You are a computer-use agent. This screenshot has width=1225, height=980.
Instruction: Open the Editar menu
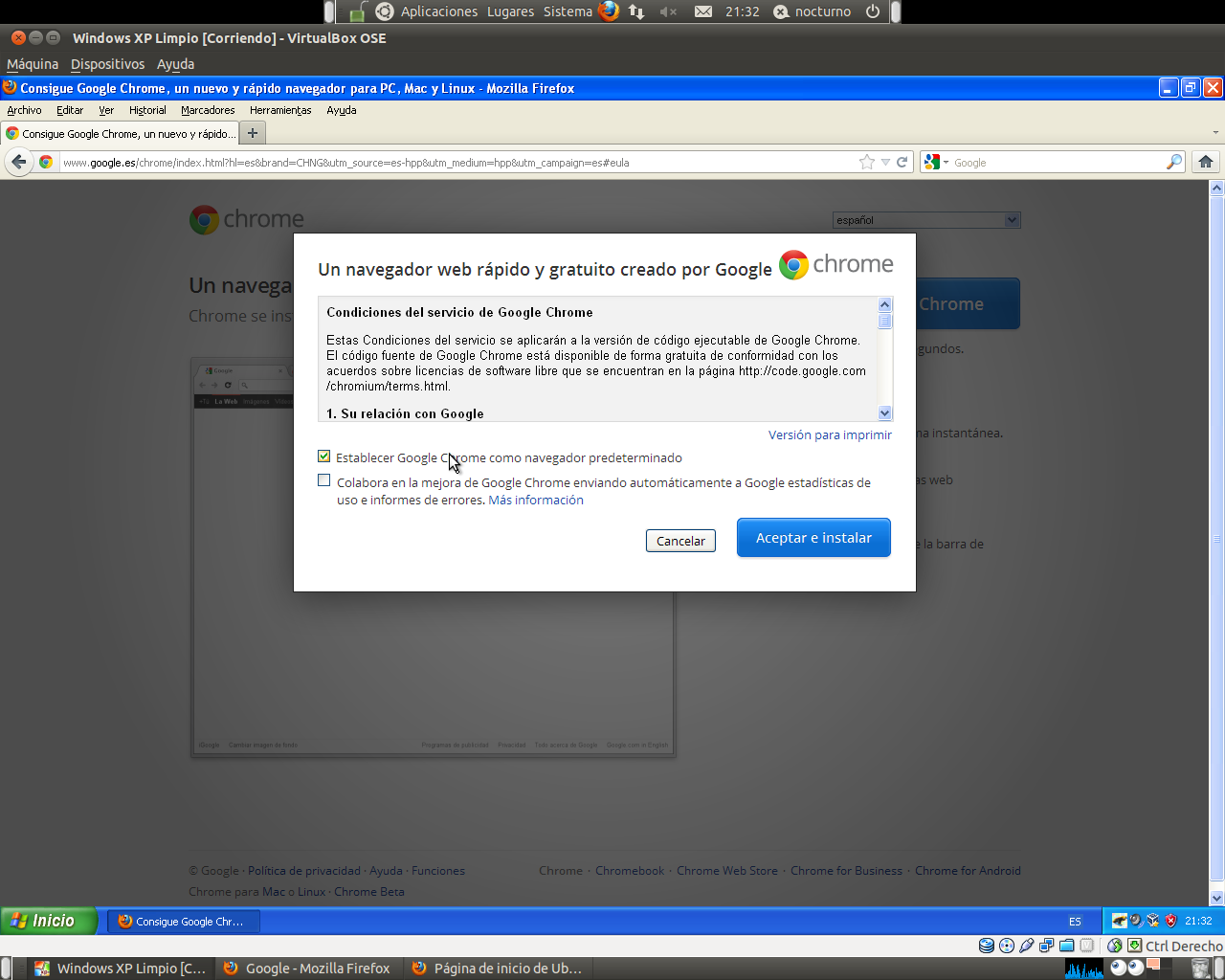pyautogui.click(x=70, y=110)
